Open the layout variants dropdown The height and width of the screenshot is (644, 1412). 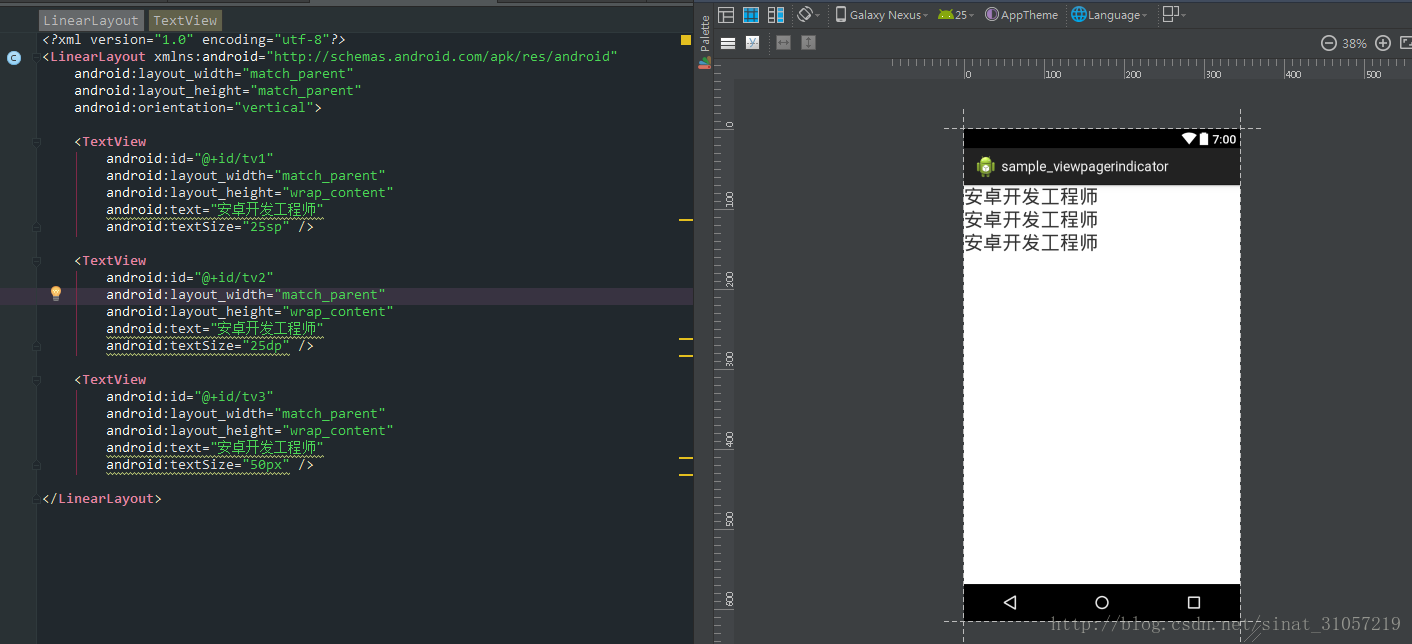point(1174,15)
